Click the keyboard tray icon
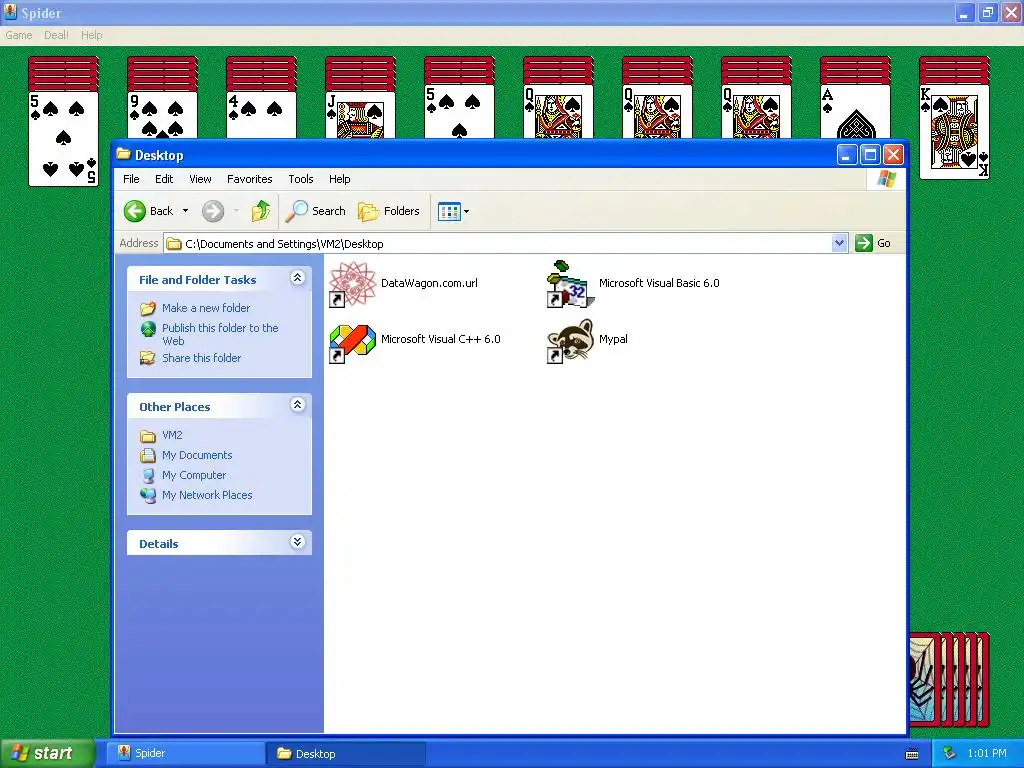 click(x=912, y=754)
